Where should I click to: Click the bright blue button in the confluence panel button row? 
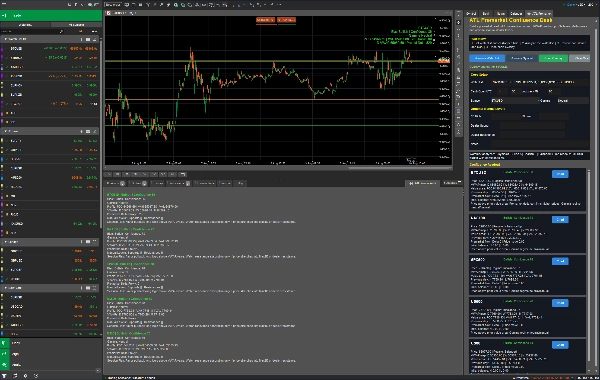pos(487,58)
